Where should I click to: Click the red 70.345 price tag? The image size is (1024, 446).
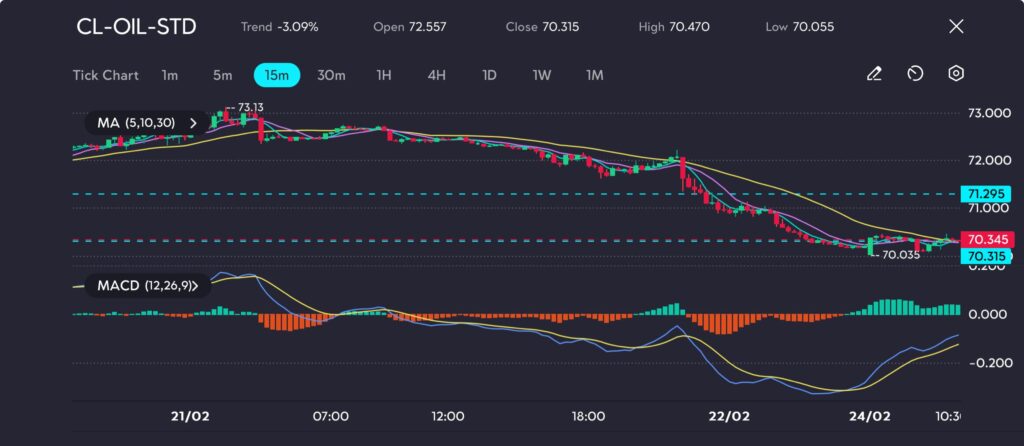(987, 240)
